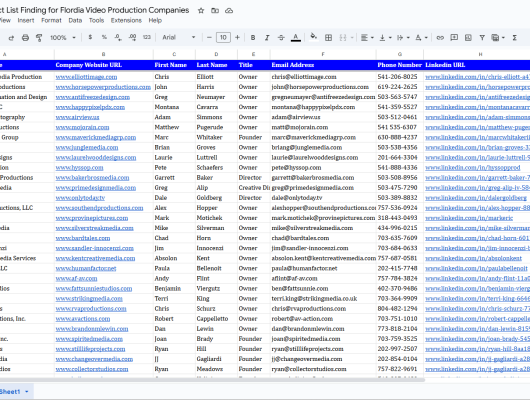The height and width of the screenshot is (400, 530).
Task: Increase decimal places
Action: (x=132, y=37)
